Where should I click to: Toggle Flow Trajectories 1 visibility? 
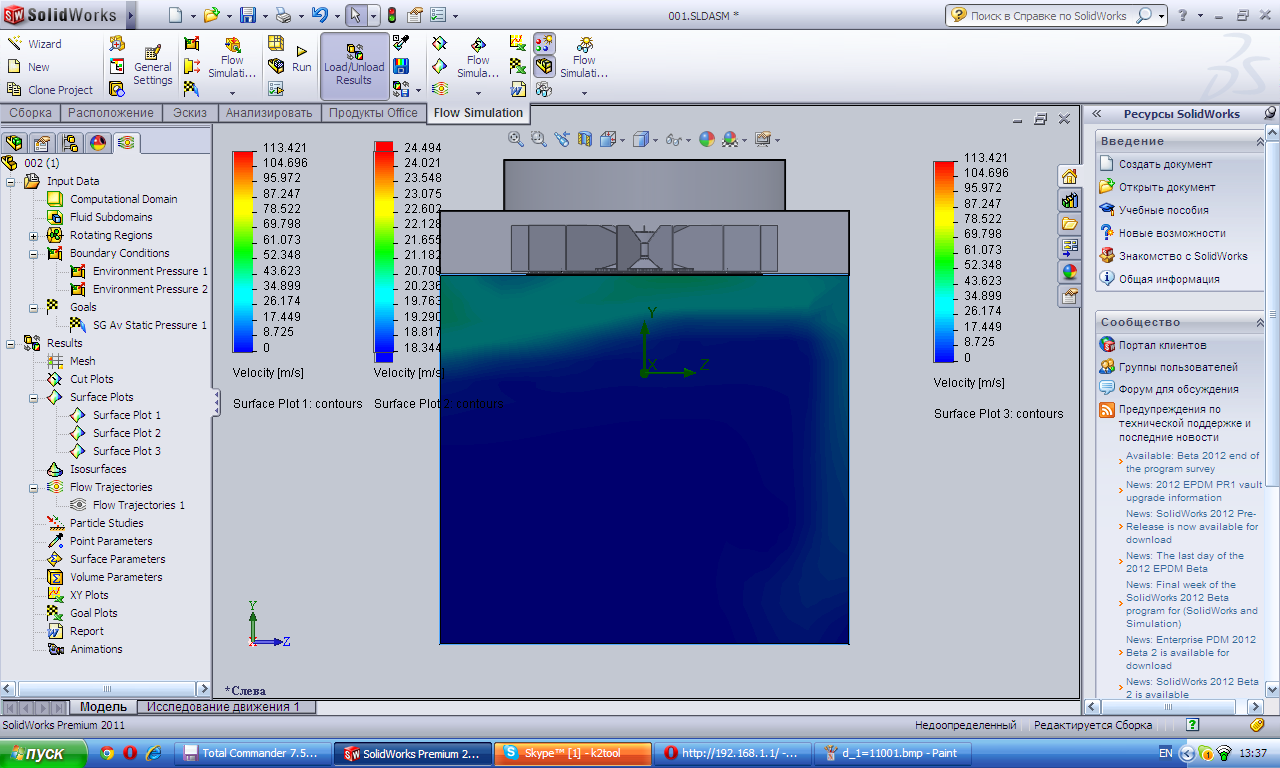pyautogui.click(x=138, y=505)
